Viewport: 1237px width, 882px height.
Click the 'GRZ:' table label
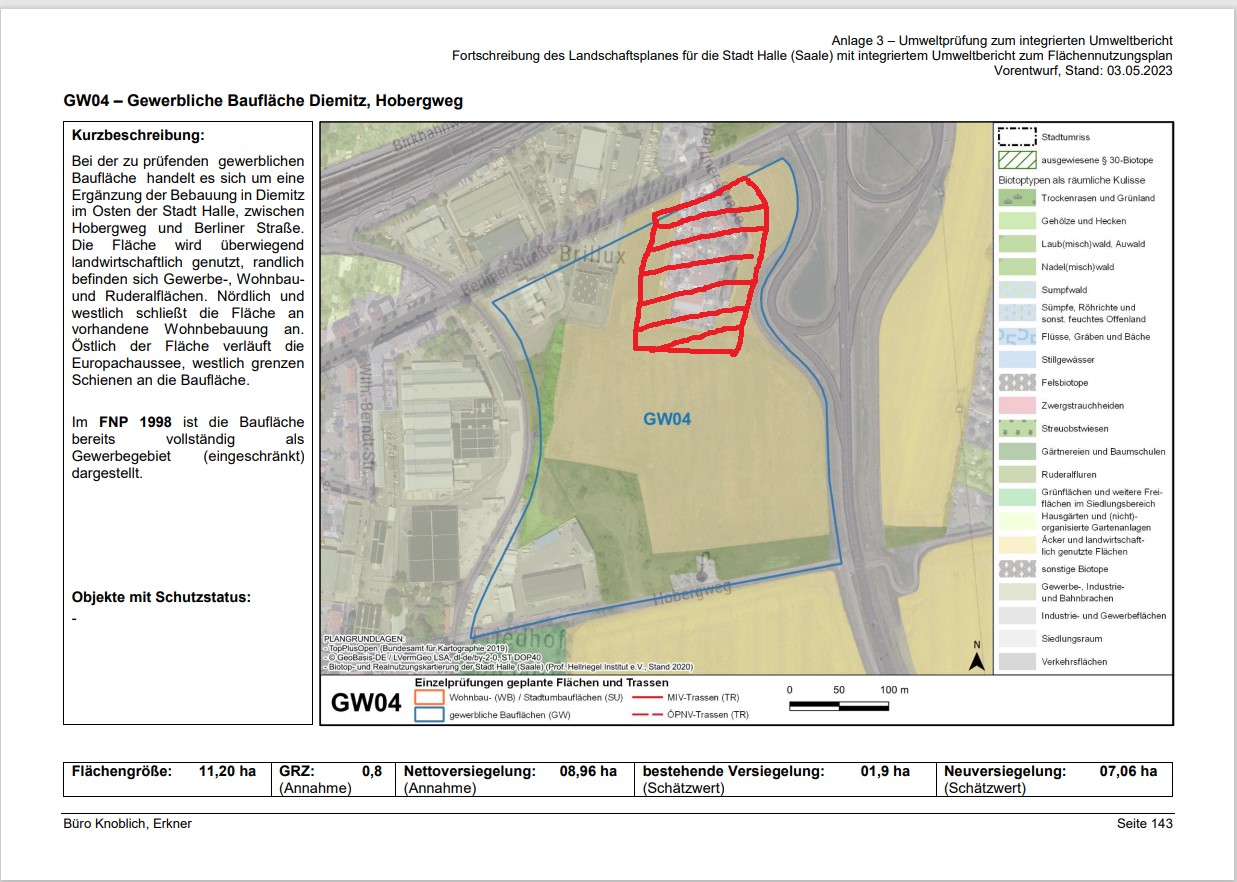pos(297,771)
